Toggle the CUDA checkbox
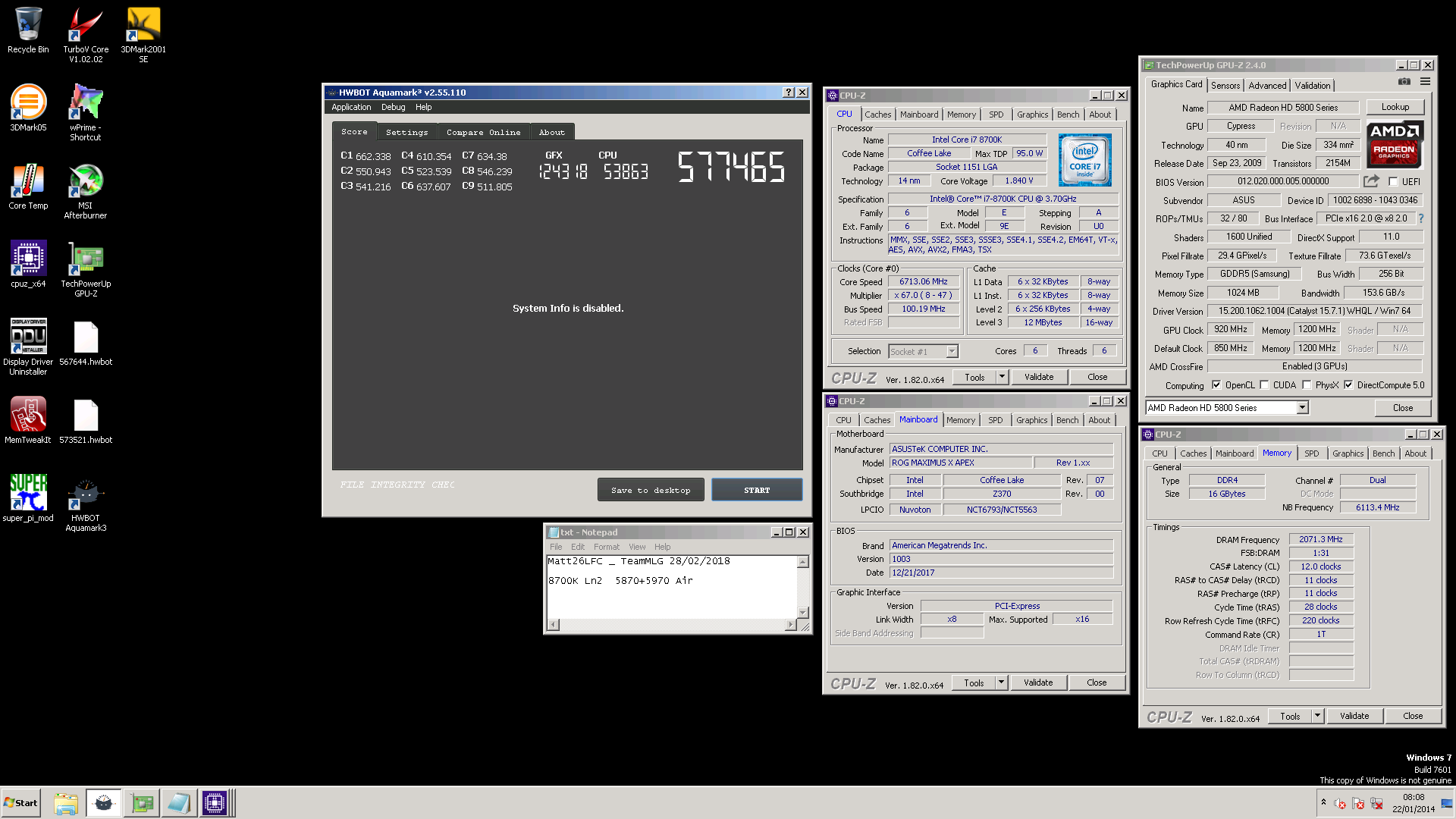Image resolution: width=1456 pixels, height=819 pixels. 1264,385
